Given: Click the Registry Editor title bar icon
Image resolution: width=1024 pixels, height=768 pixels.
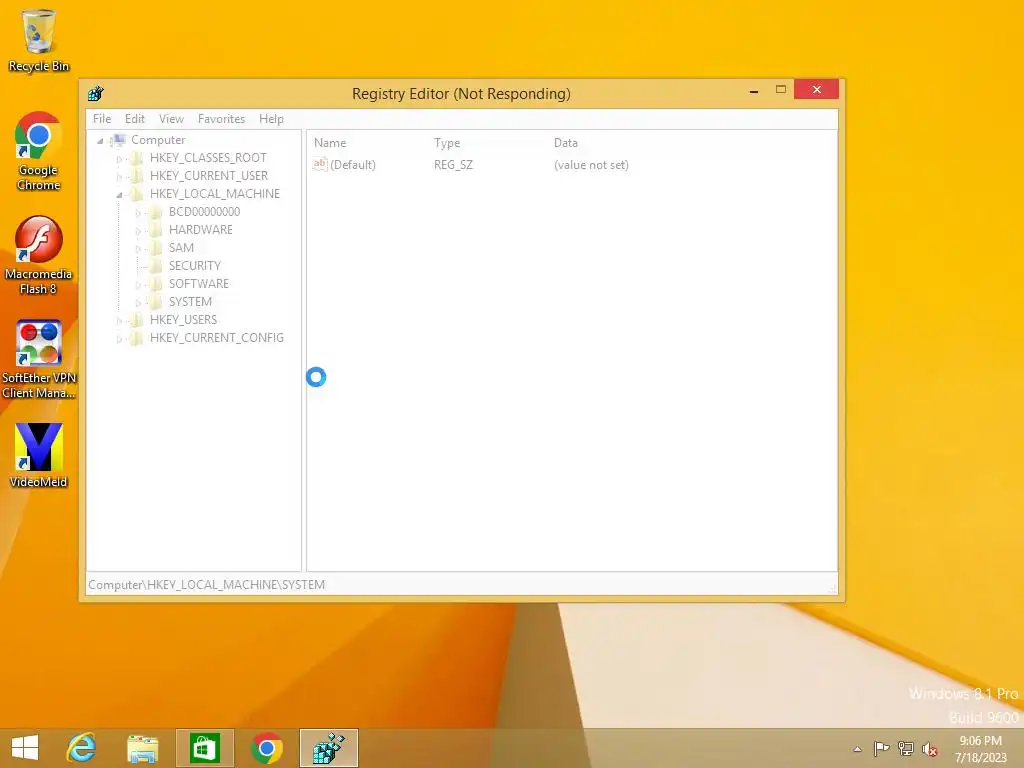Looking at the screenshot, I should [96, 93].
